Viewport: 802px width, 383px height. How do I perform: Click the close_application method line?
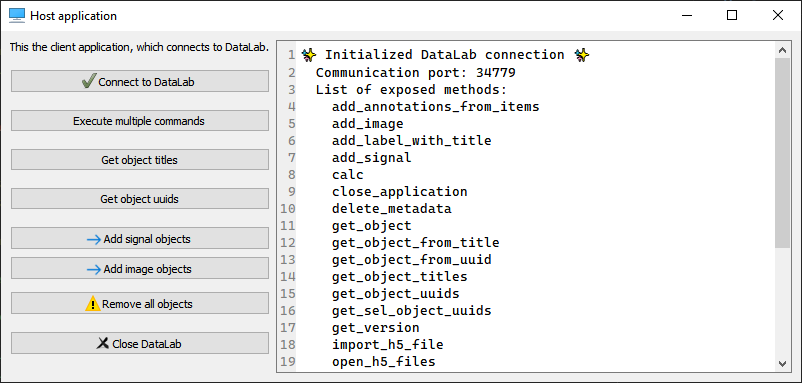tap(399, 192)
